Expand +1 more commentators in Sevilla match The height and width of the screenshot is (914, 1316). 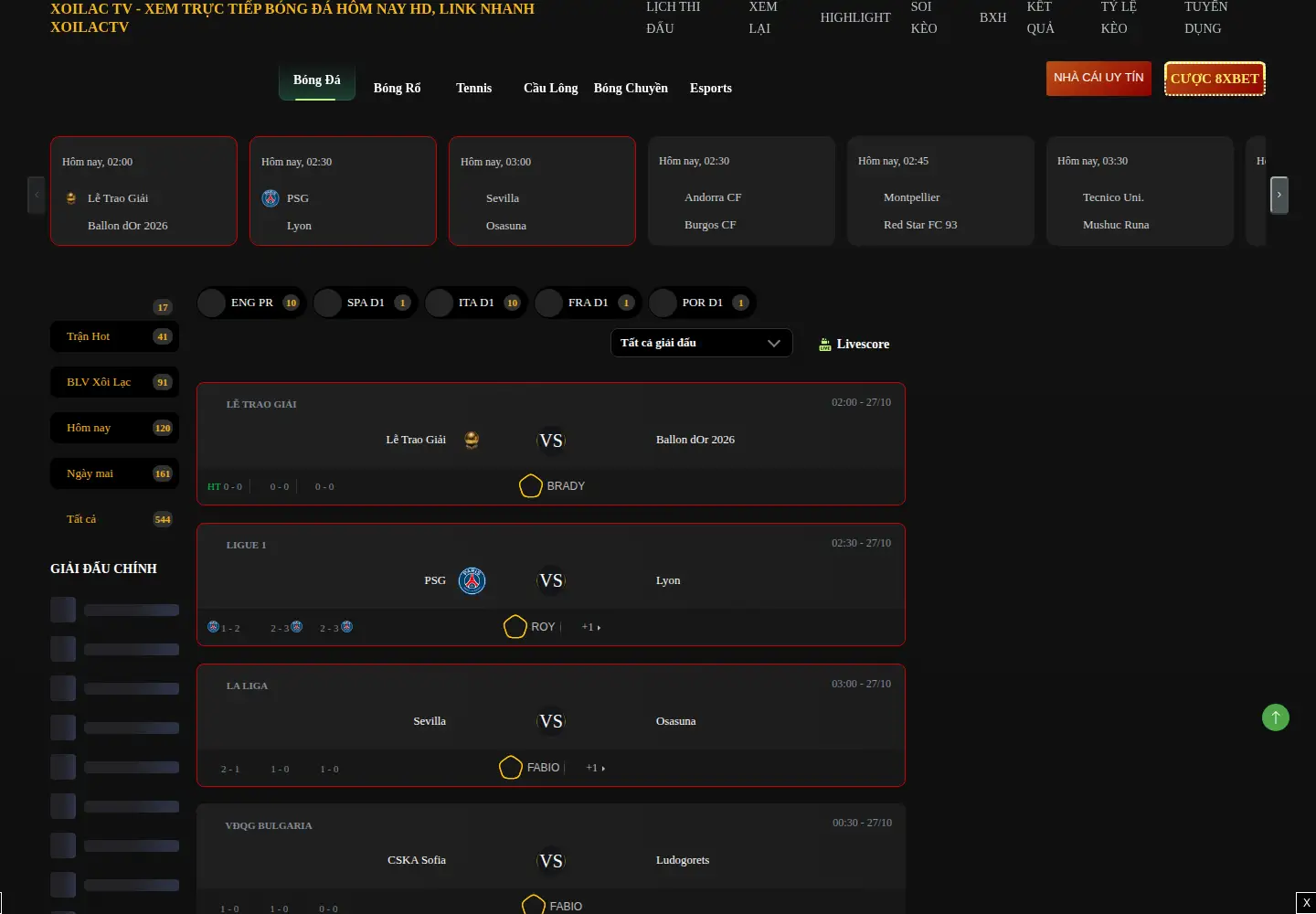point(595,768)
